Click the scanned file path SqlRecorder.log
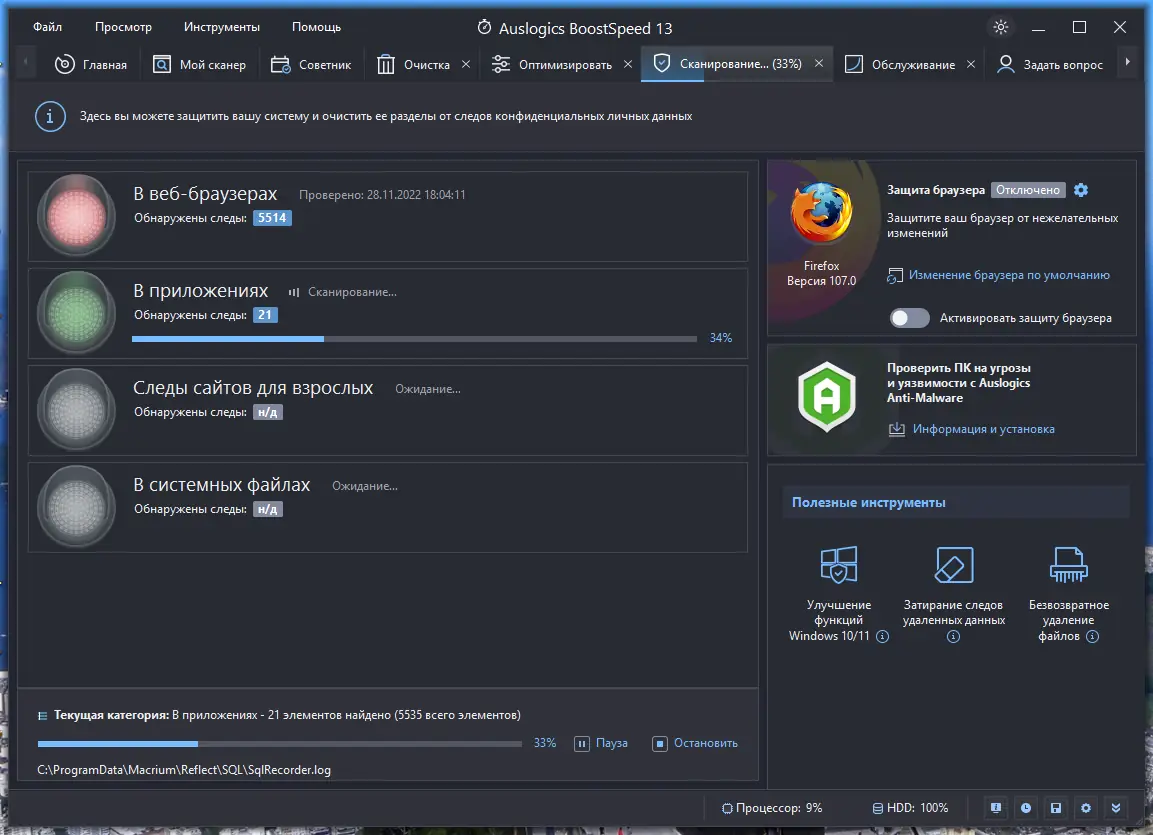Viewport: 1153px width, 835px height. point(184,770)
